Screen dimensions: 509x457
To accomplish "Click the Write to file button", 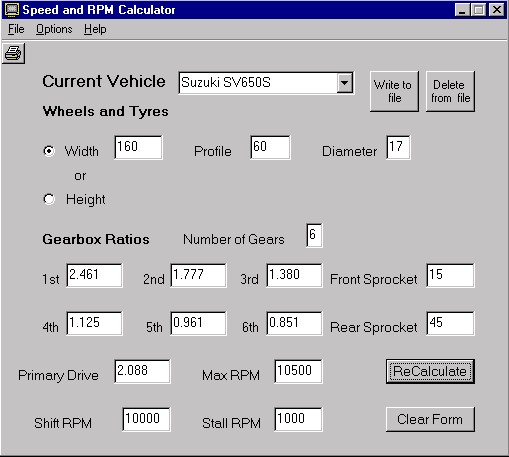I will coord(394,91).
